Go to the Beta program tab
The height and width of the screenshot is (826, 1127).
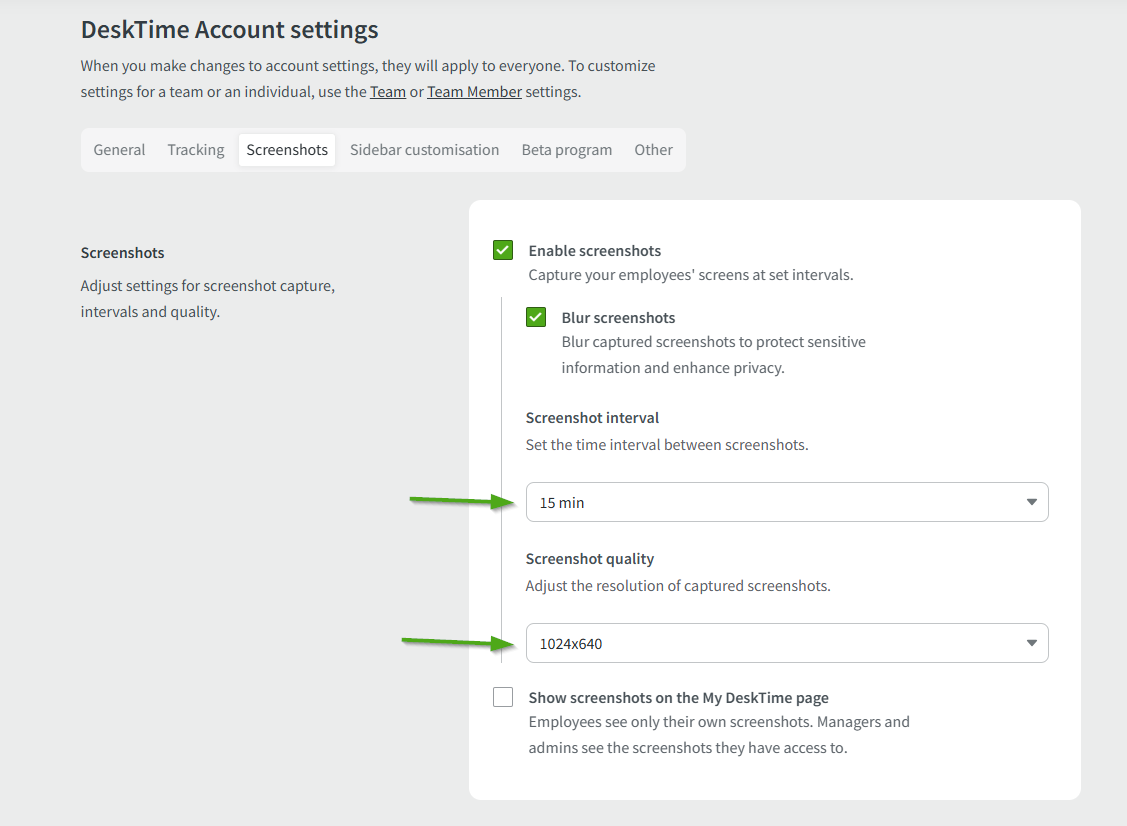click(566, 150)
